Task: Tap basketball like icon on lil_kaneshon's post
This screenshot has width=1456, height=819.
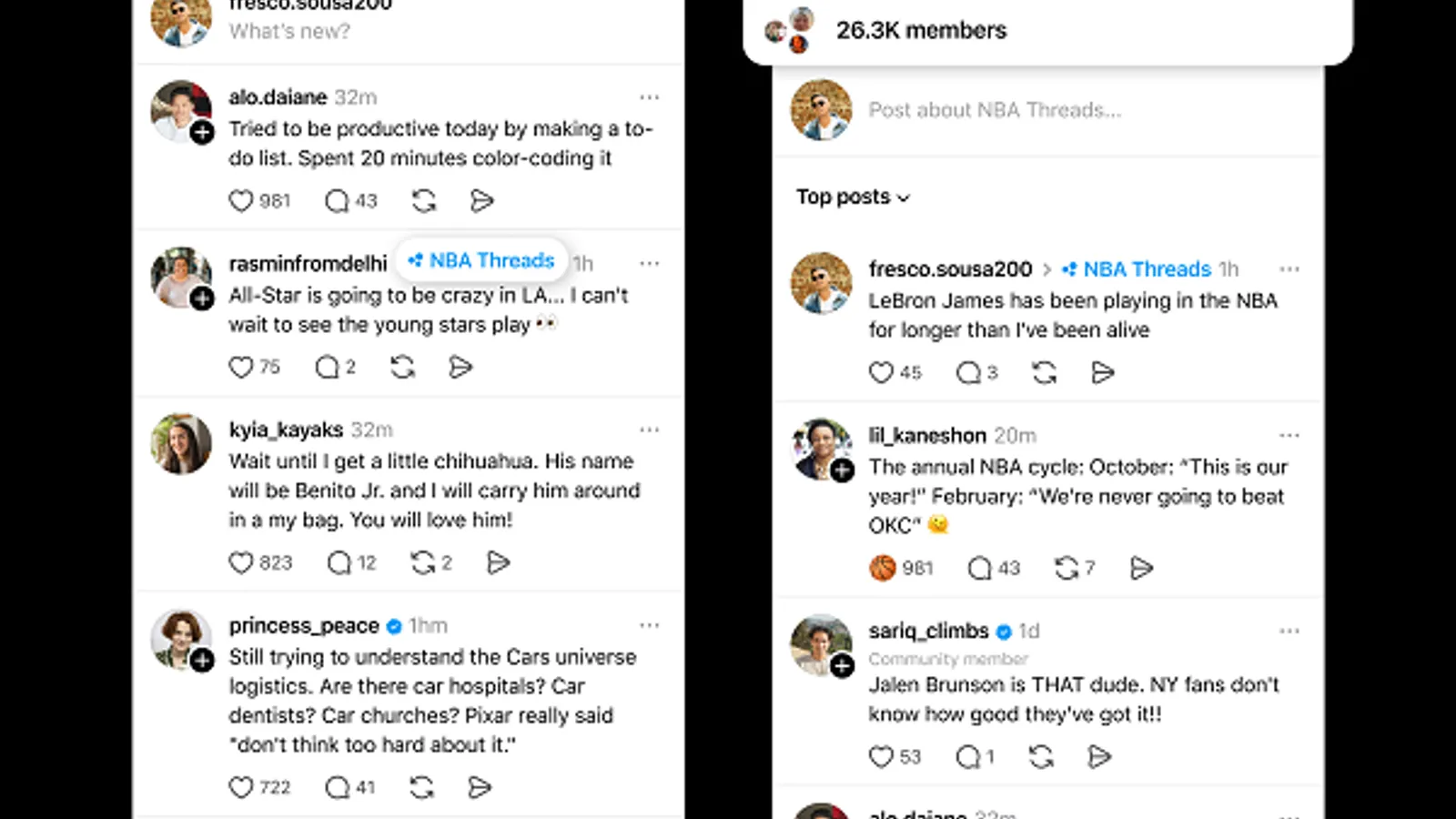Action: coord(883,568)
